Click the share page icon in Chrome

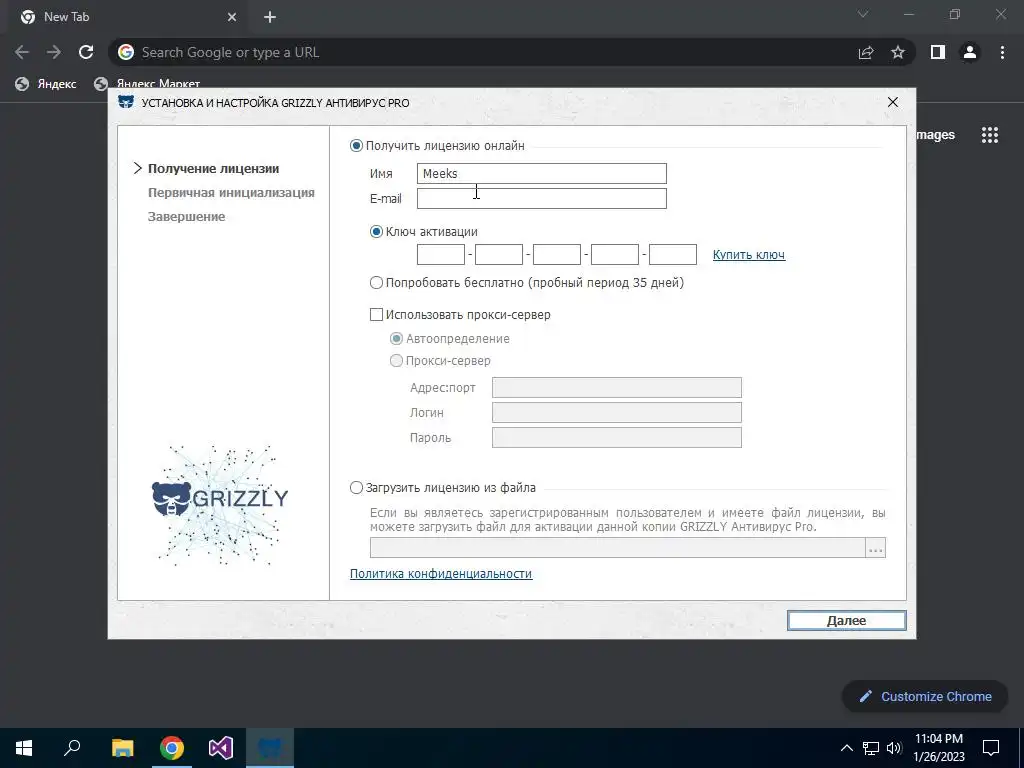[866, 52]
